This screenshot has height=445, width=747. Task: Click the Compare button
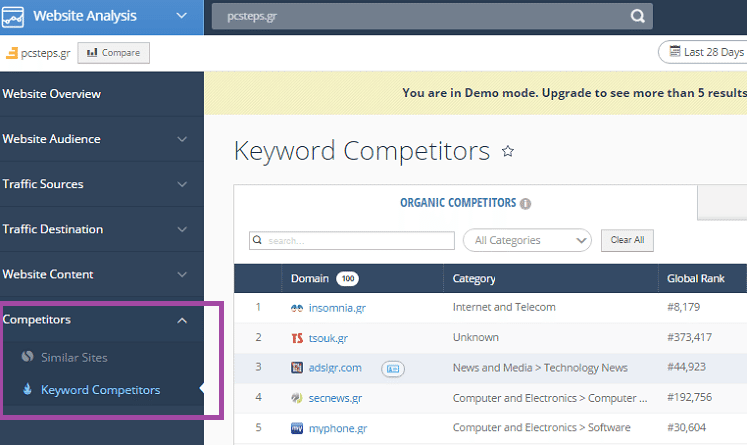[x=113, y=52]
